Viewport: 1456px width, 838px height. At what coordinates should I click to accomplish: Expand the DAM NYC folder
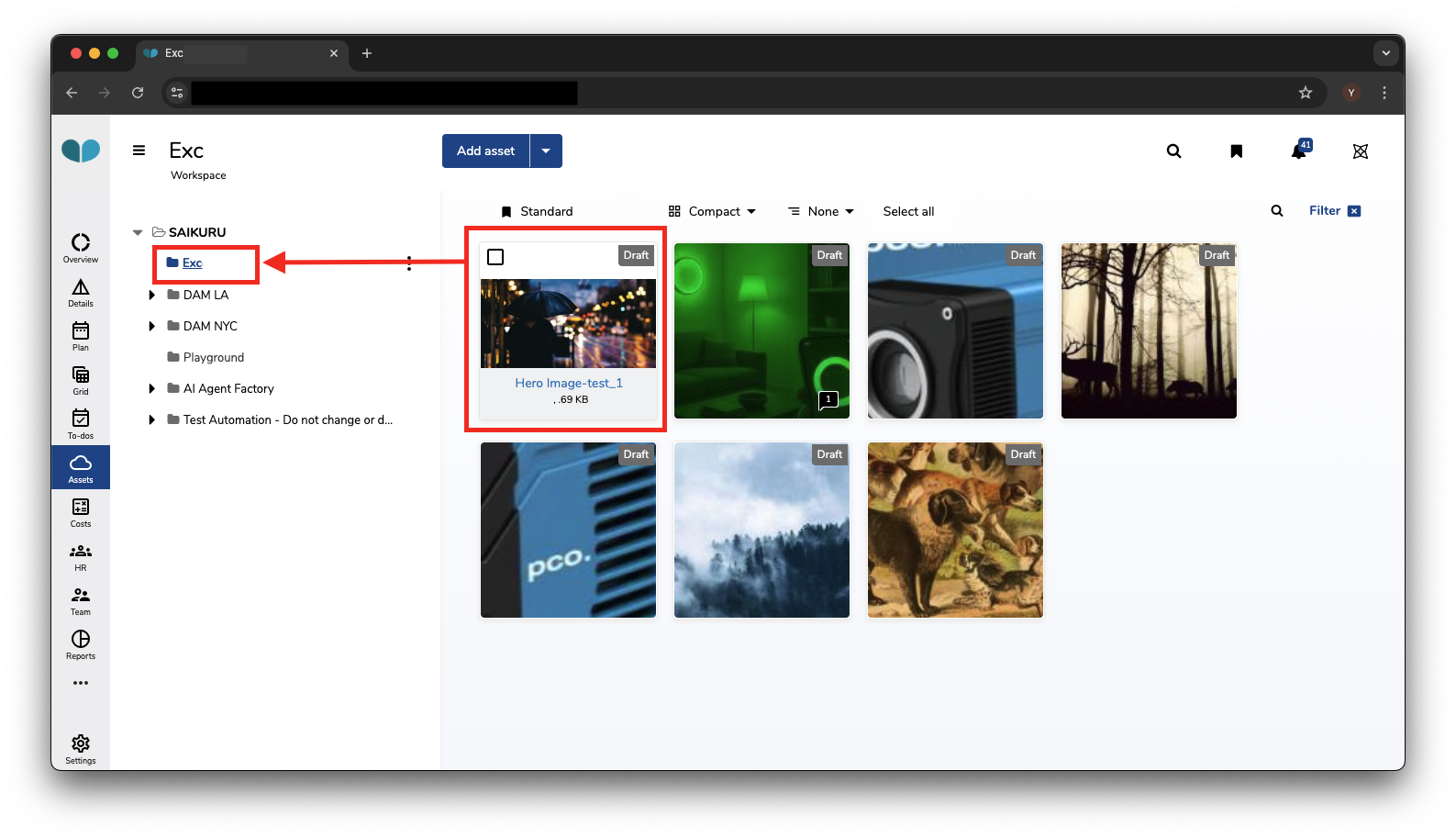click(x=152, y=326)
